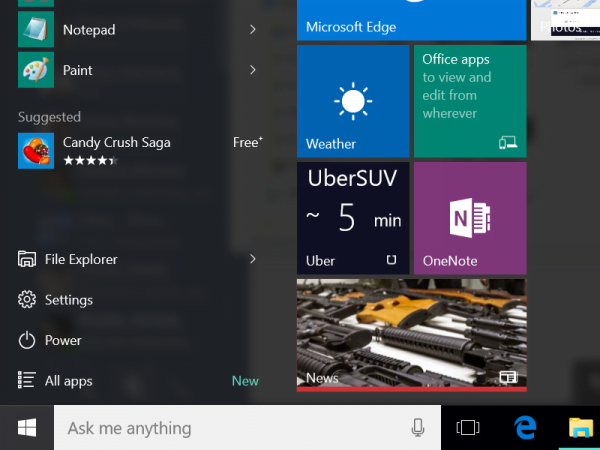
Task: Expand the Notepad jump list arrow
Action: click(x=253, y=30)
